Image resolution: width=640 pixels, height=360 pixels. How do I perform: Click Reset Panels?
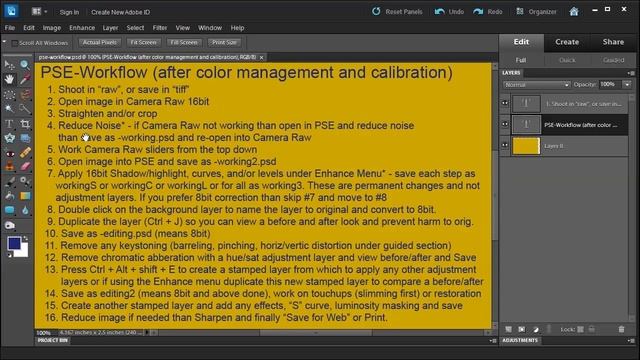pos(397,11)
